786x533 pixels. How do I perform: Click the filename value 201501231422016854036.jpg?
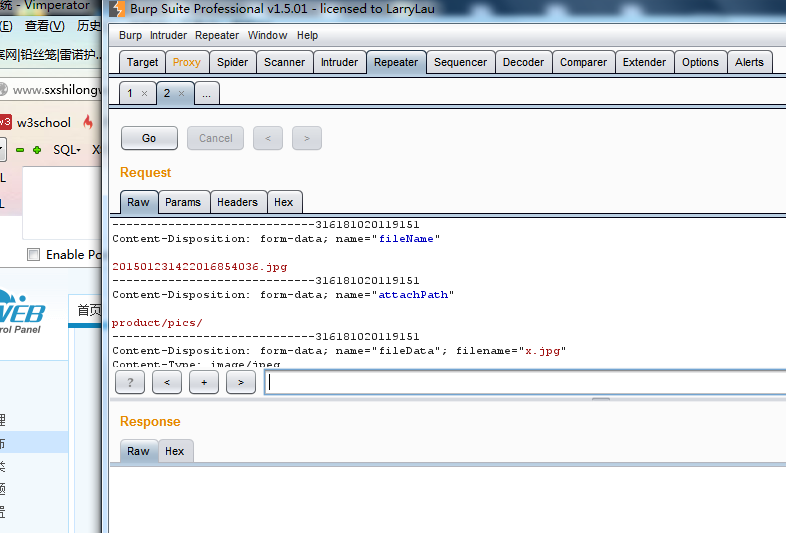(x=200, y=267)
